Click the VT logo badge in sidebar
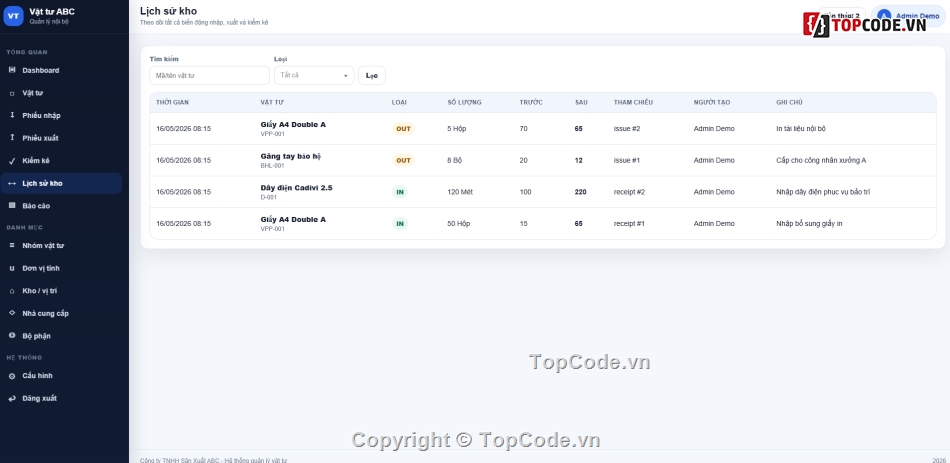Screen dimensions: 950x463 point(13,16)
